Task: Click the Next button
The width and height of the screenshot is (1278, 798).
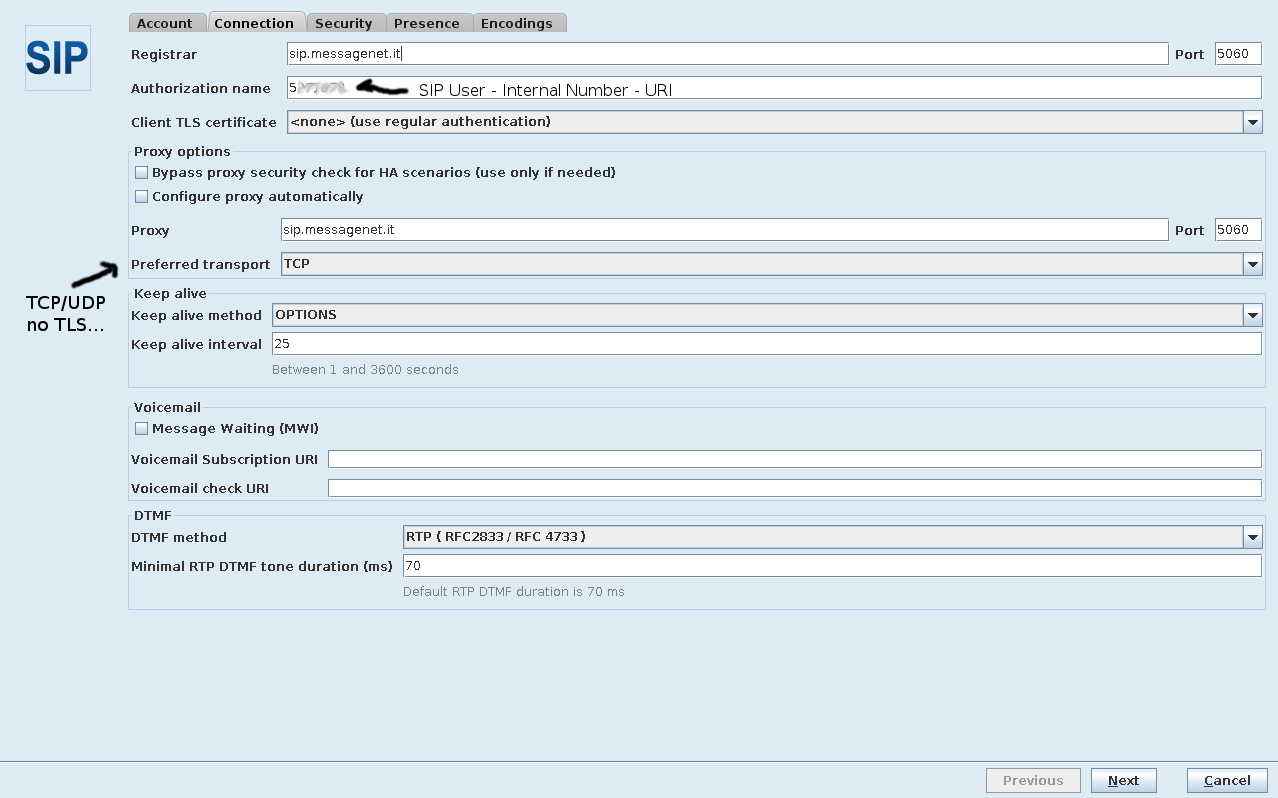Action: 1123,780
